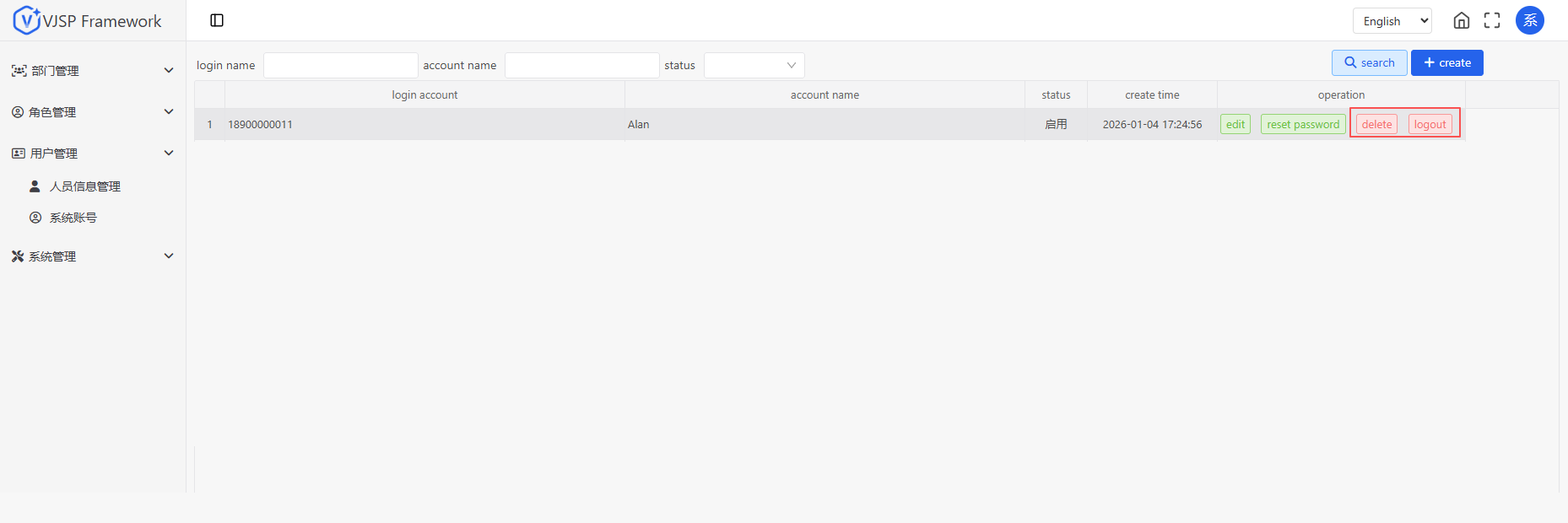Open the status filter dropdown
The width and height of the screenshot is (1568, 523).
click(x=754, y=65)
